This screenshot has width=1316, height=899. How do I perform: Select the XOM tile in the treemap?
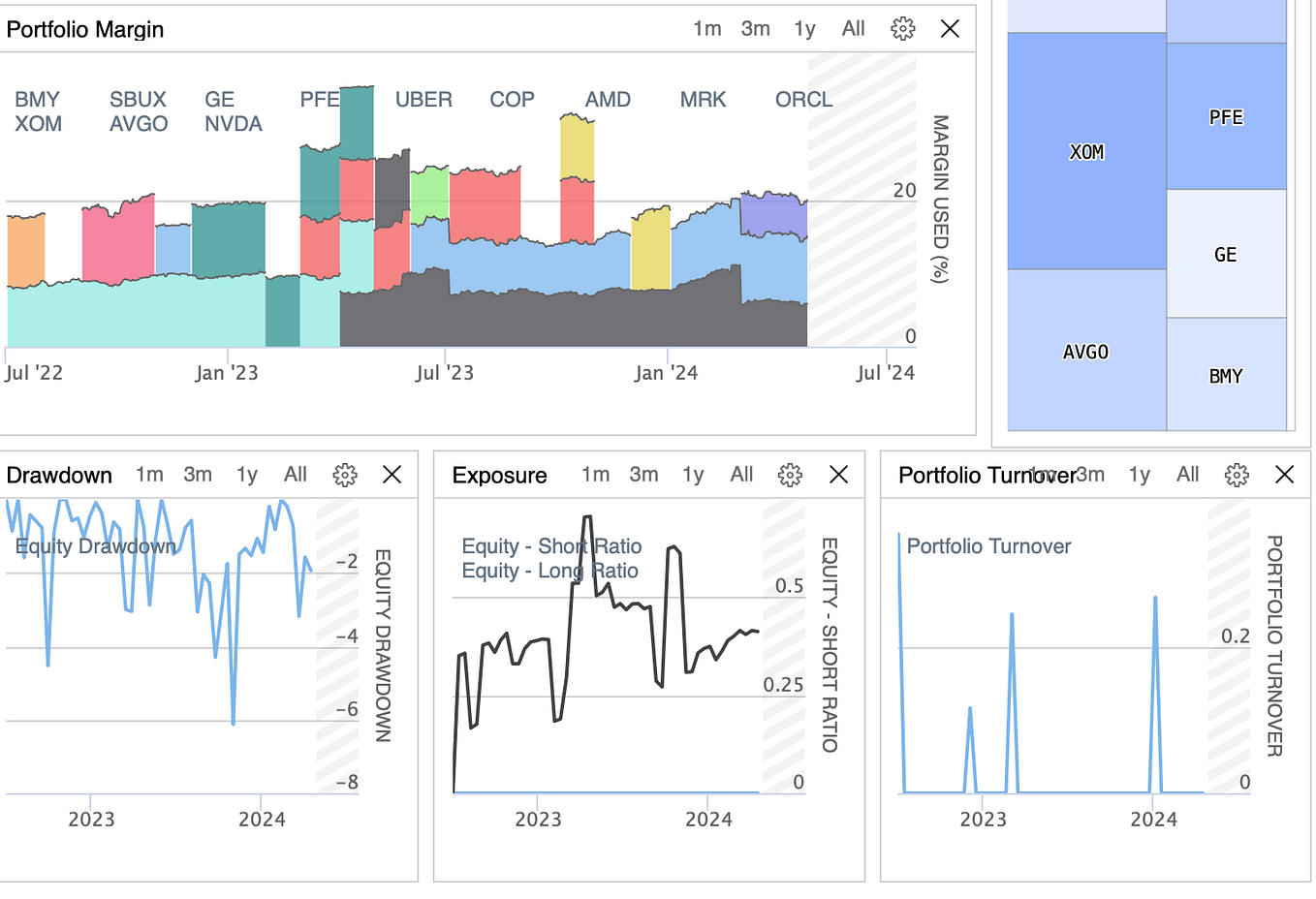point(1085,151)
